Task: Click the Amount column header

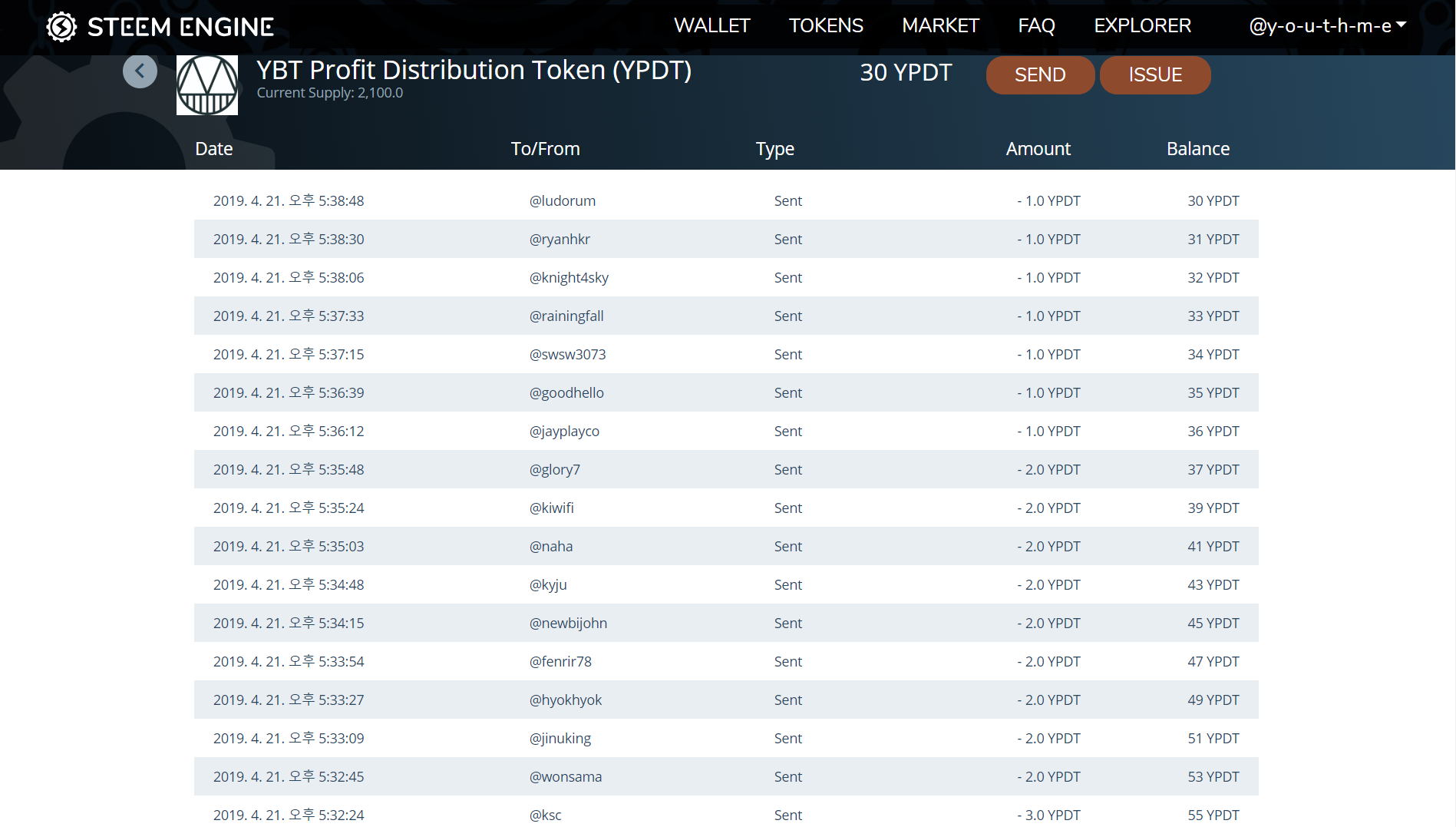Action: 1038,149
